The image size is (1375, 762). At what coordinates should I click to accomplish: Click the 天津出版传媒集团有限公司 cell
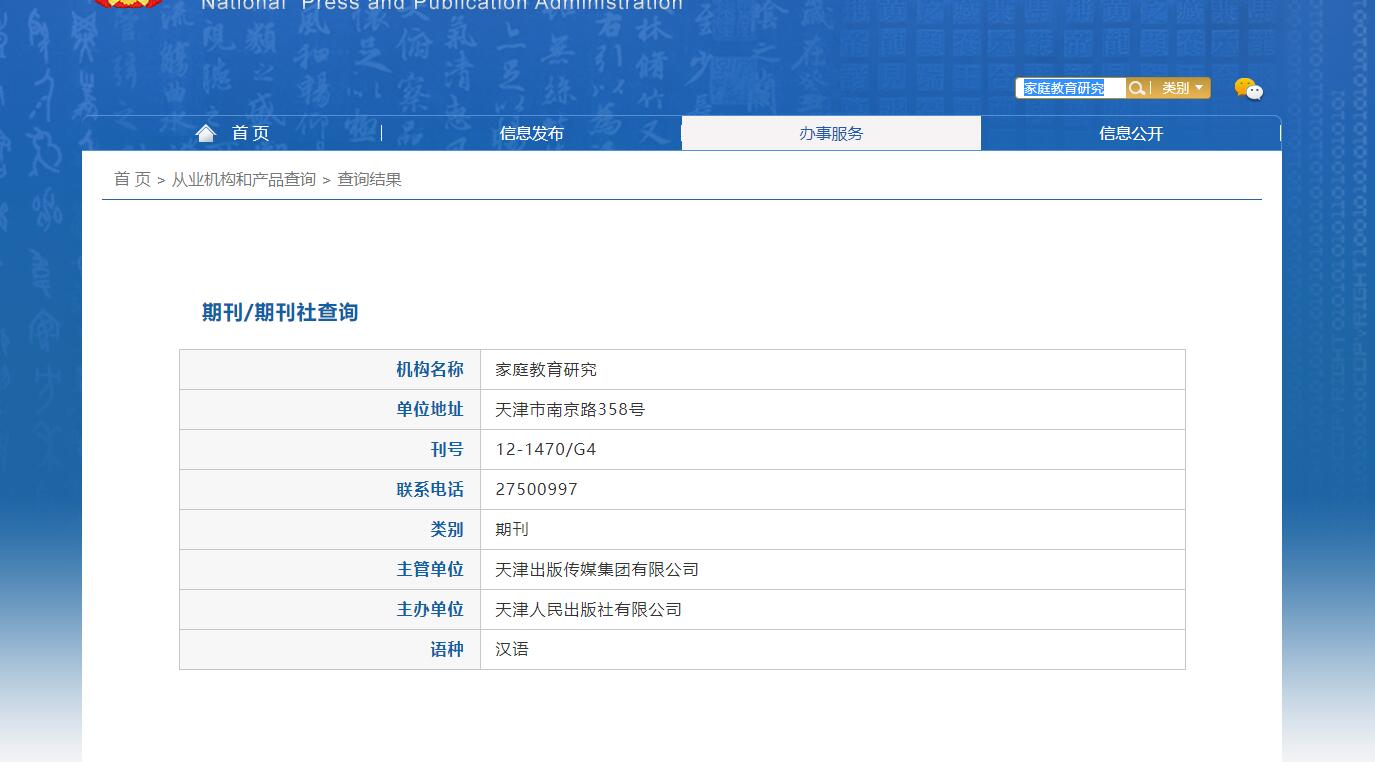597,570
